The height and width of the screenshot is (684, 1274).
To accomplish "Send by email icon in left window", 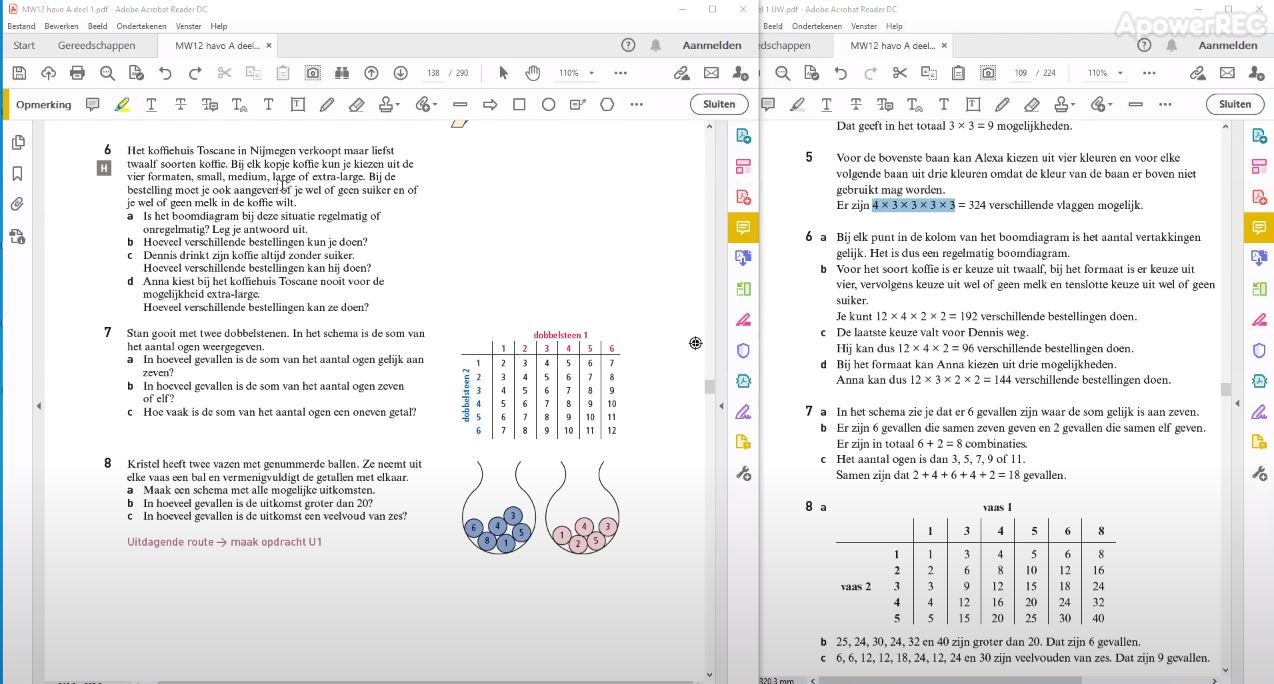I will (x=711, y=73).
